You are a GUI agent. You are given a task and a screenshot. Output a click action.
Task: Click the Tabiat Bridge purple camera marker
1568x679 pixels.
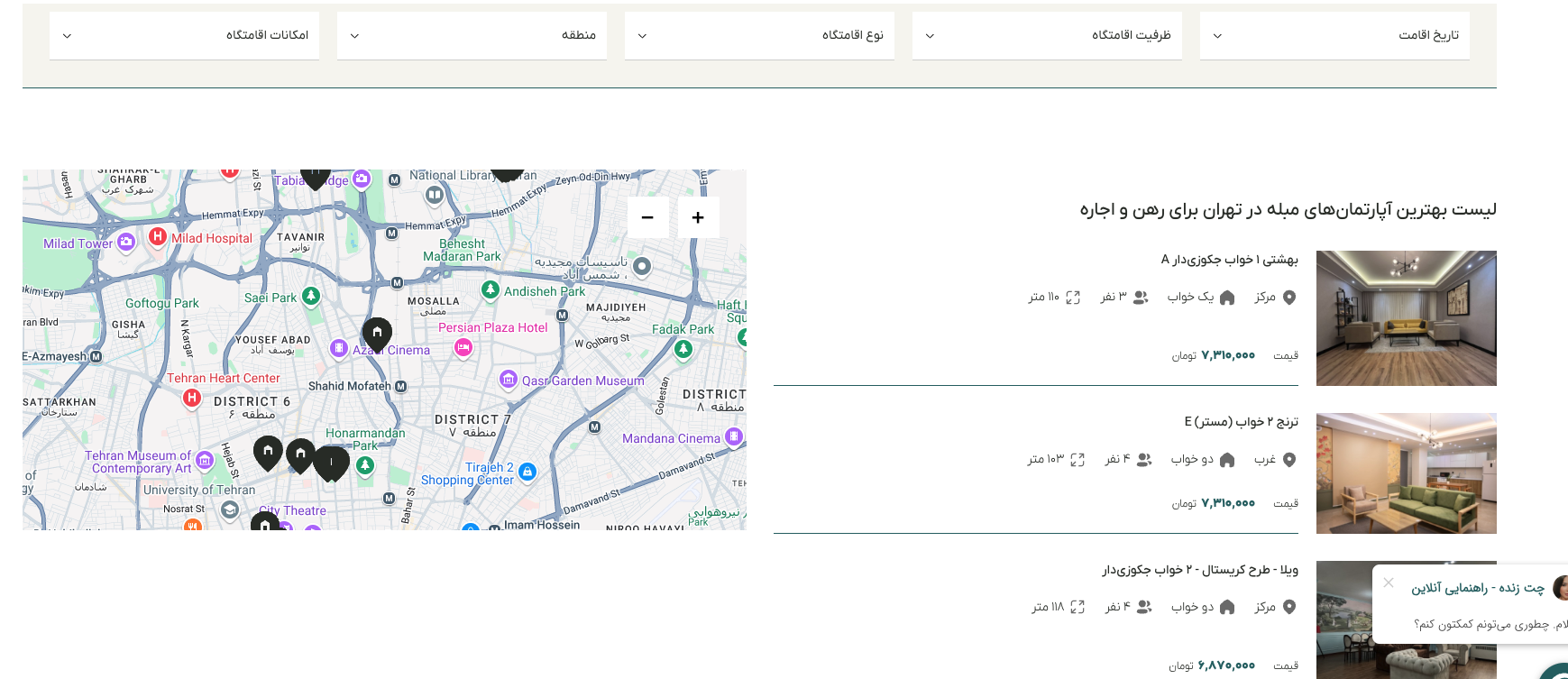pyautogui.click(x=362, y=179)
